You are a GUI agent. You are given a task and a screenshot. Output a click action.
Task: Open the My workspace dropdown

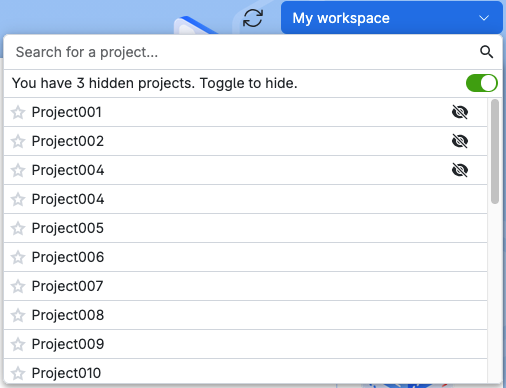pyautogui.click(x=392, y=18)
